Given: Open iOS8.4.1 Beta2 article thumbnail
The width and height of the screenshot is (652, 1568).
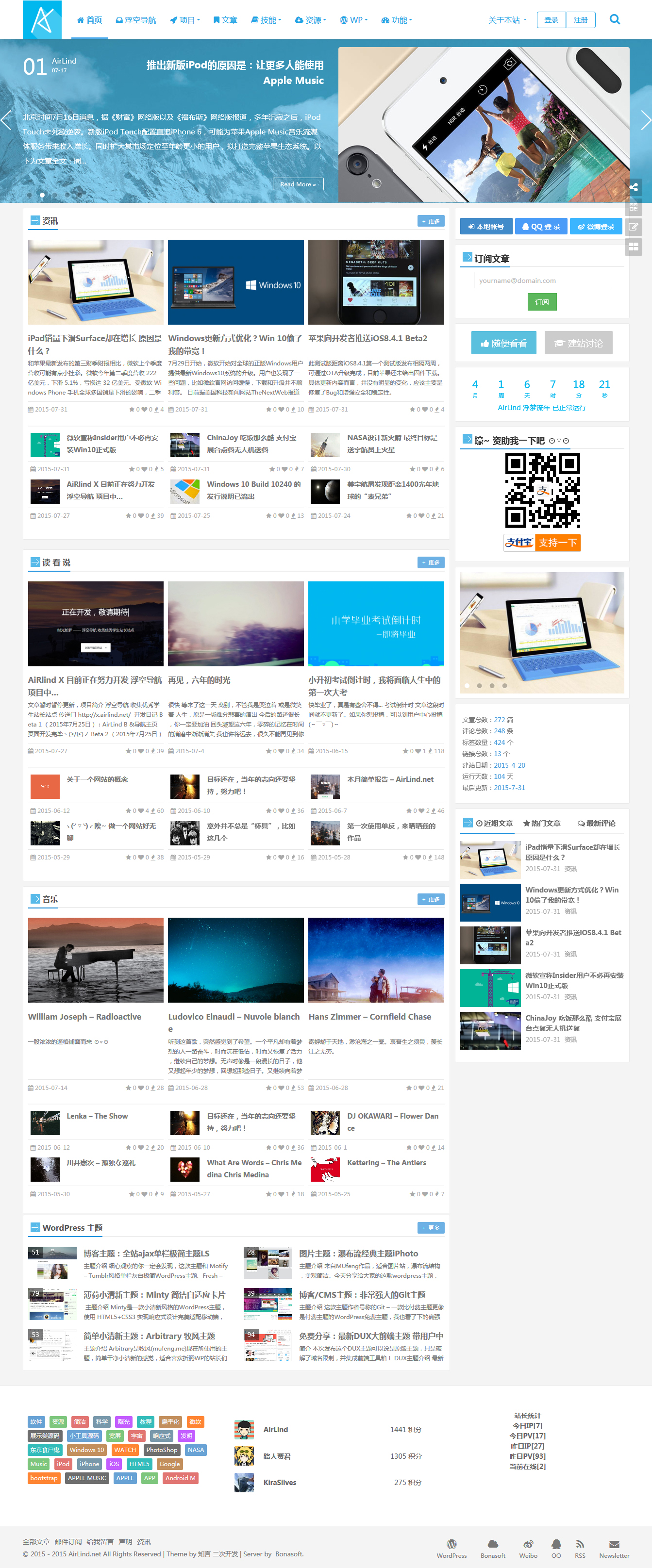Looking at the screenshot, I should tap(376, 282).
